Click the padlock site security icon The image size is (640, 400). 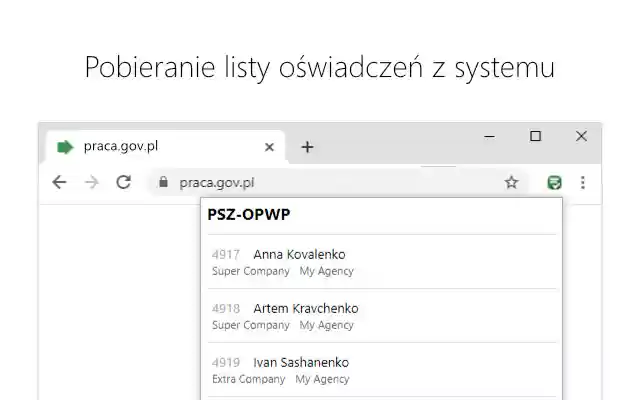[163, 182]
